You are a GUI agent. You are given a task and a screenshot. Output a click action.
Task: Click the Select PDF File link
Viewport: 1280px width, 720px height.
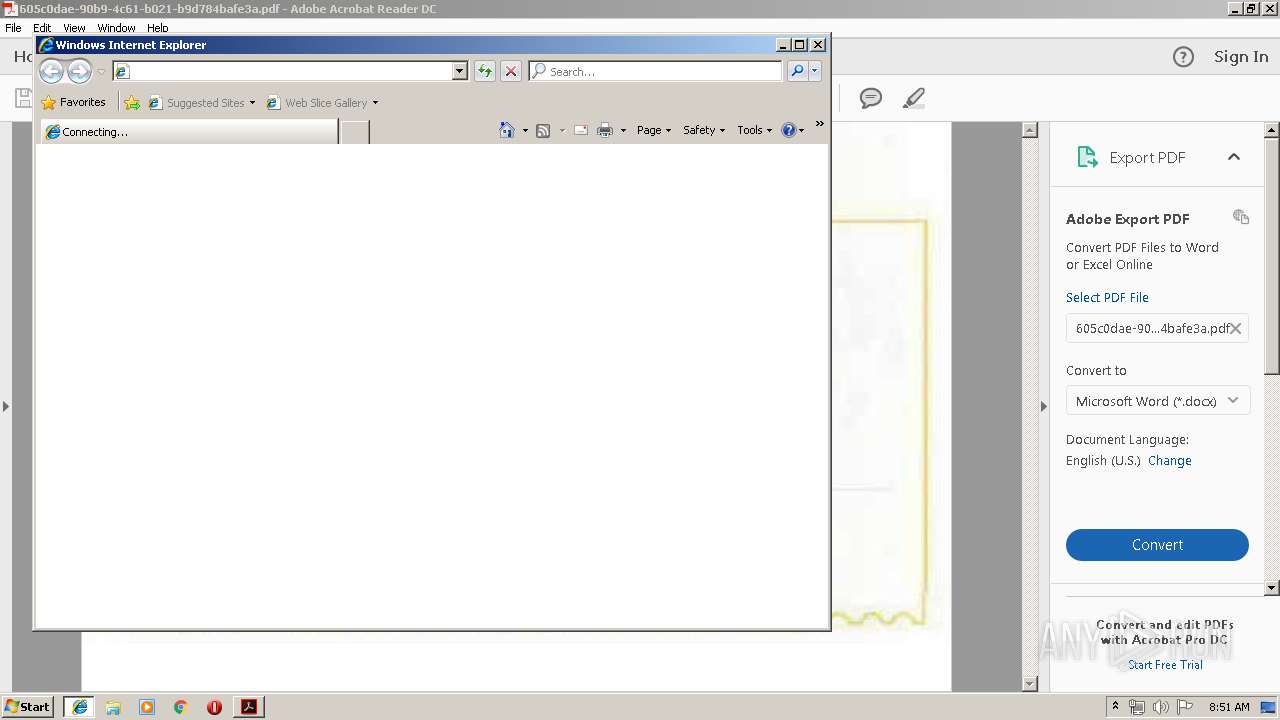coord(1107,298)
